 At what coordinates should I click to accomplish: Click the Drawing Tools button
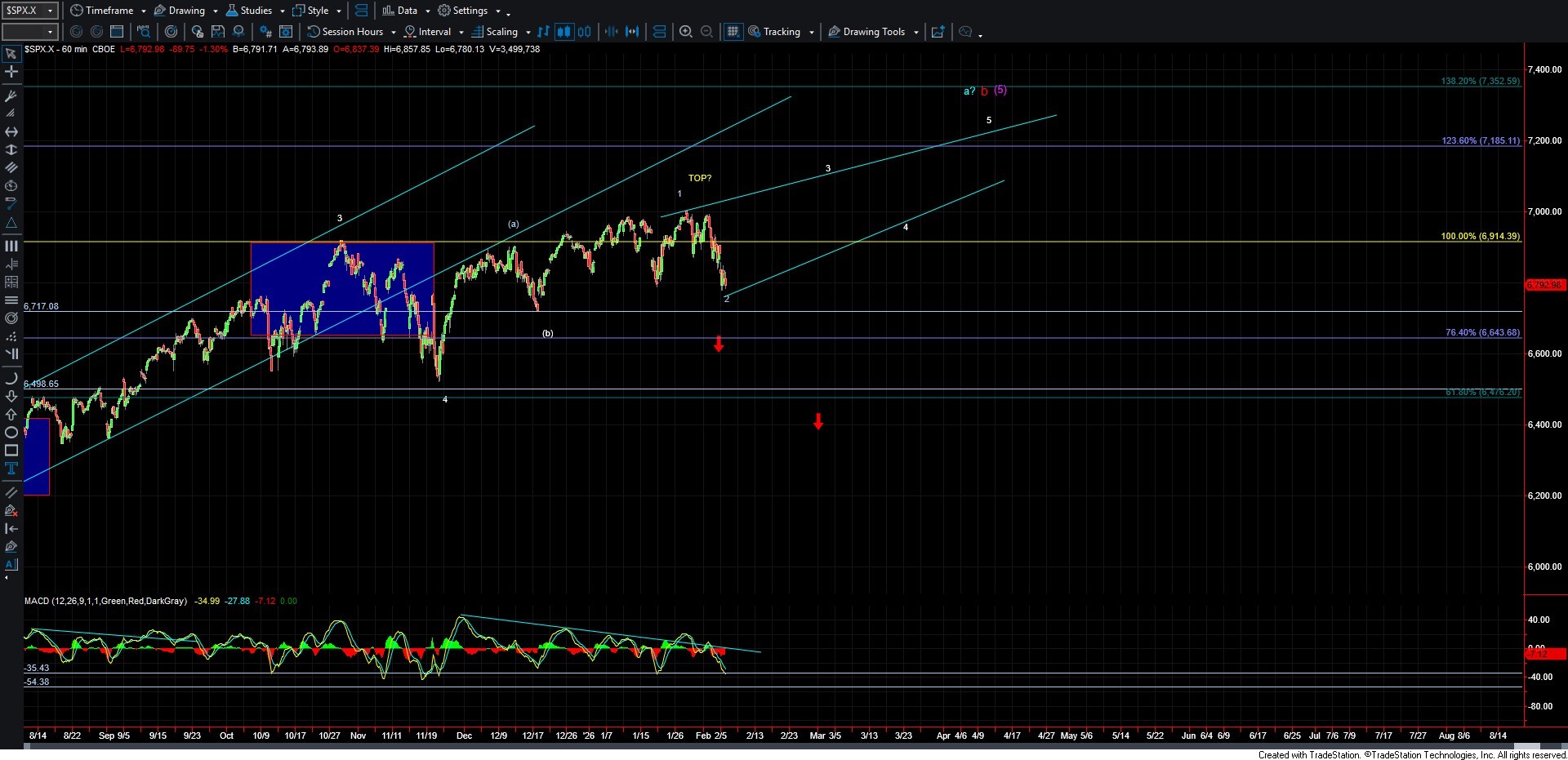(x=873, y=32)
